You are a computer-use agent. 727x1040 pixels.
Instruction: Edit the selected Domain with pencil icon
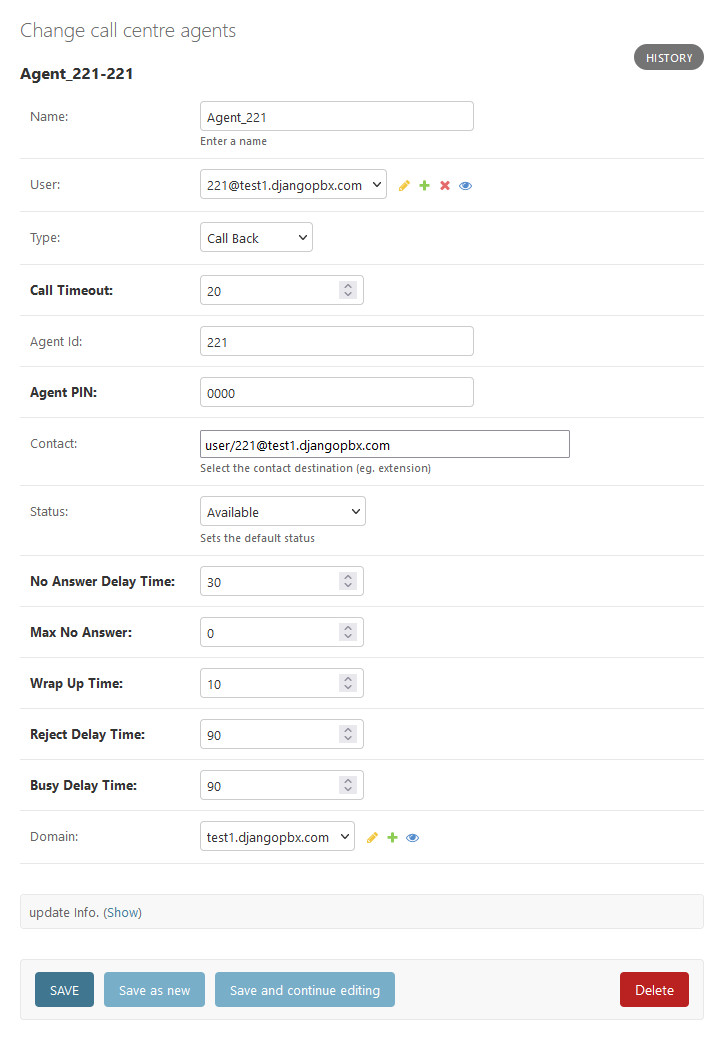(x=372, y=838)
